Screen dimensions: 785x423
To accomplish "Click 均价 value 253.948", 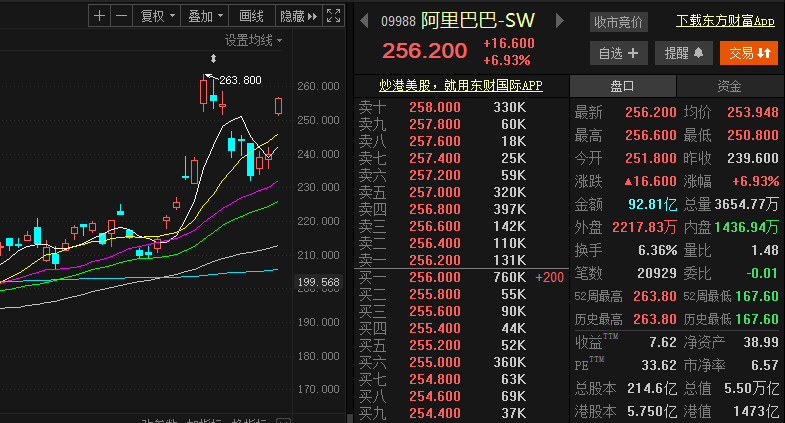I will [x=753, y=112].
